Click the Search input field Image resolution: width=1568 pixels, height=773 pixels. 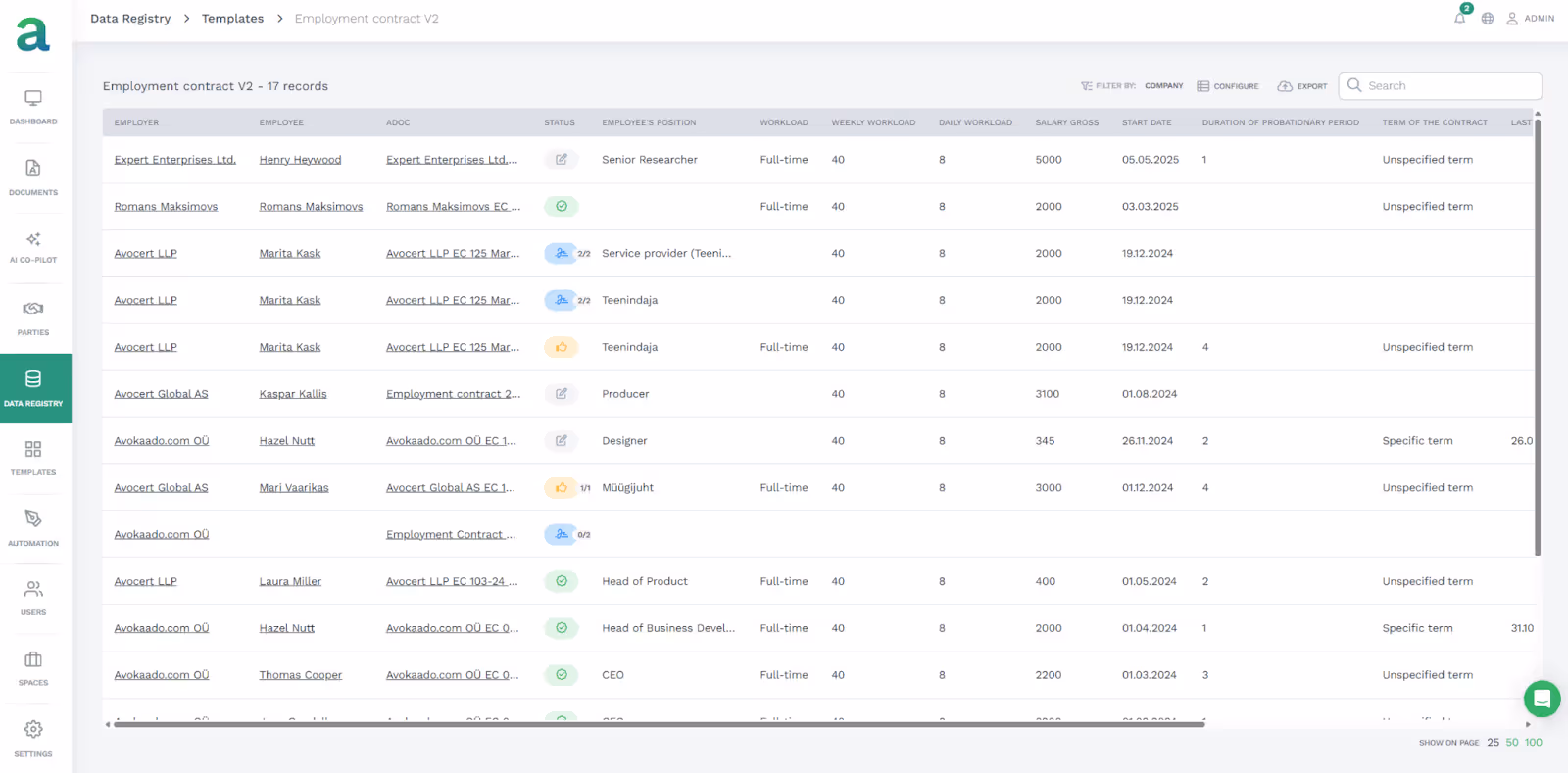point(1440,85)
